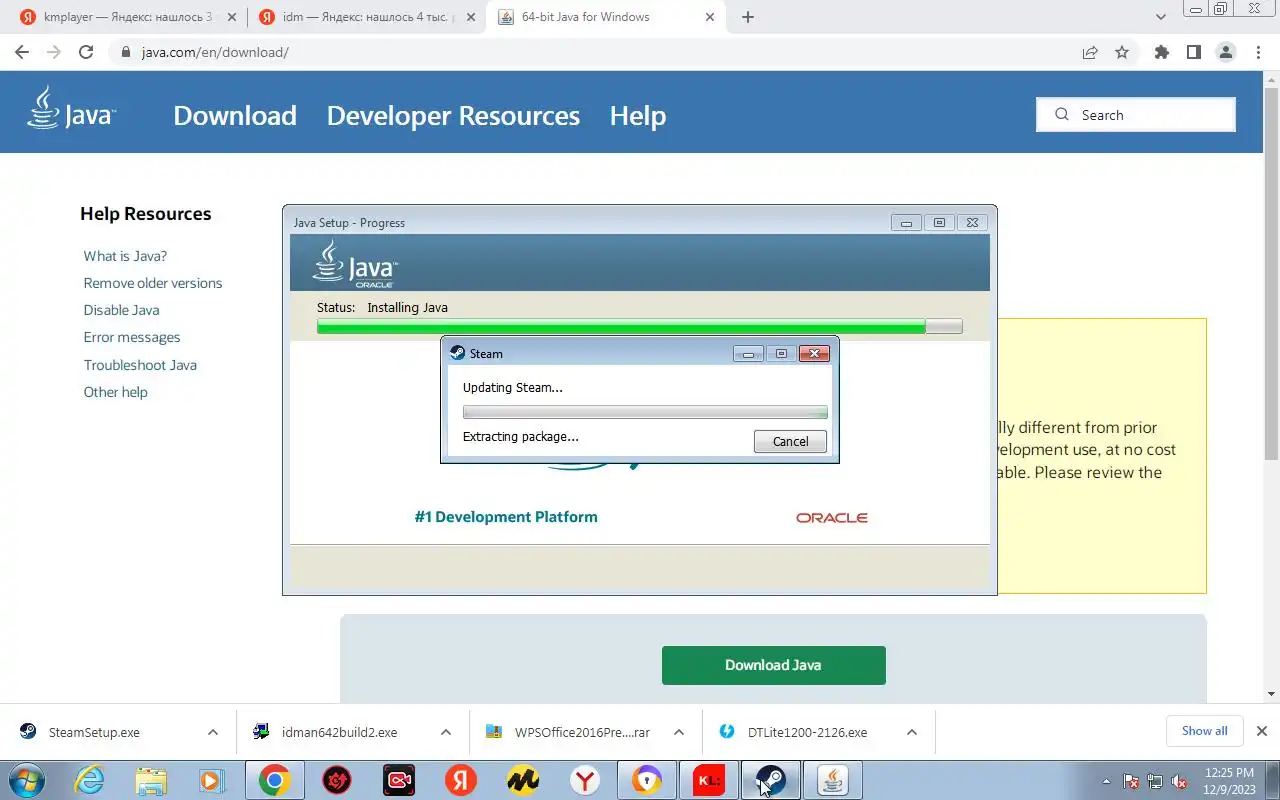1280x800 pixels.
Task: Click the muted volume tray icon
Action: (x=1180, y=782)
